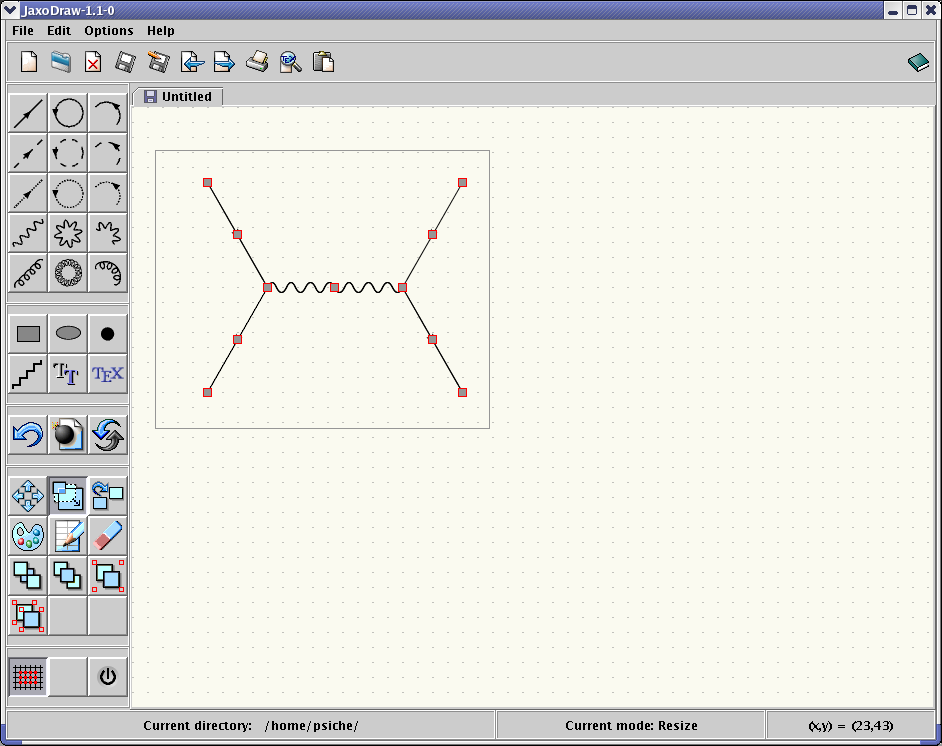Select the gluon loop tool
The width and height of the screenshot is (942, 746).
click(68, 273)
